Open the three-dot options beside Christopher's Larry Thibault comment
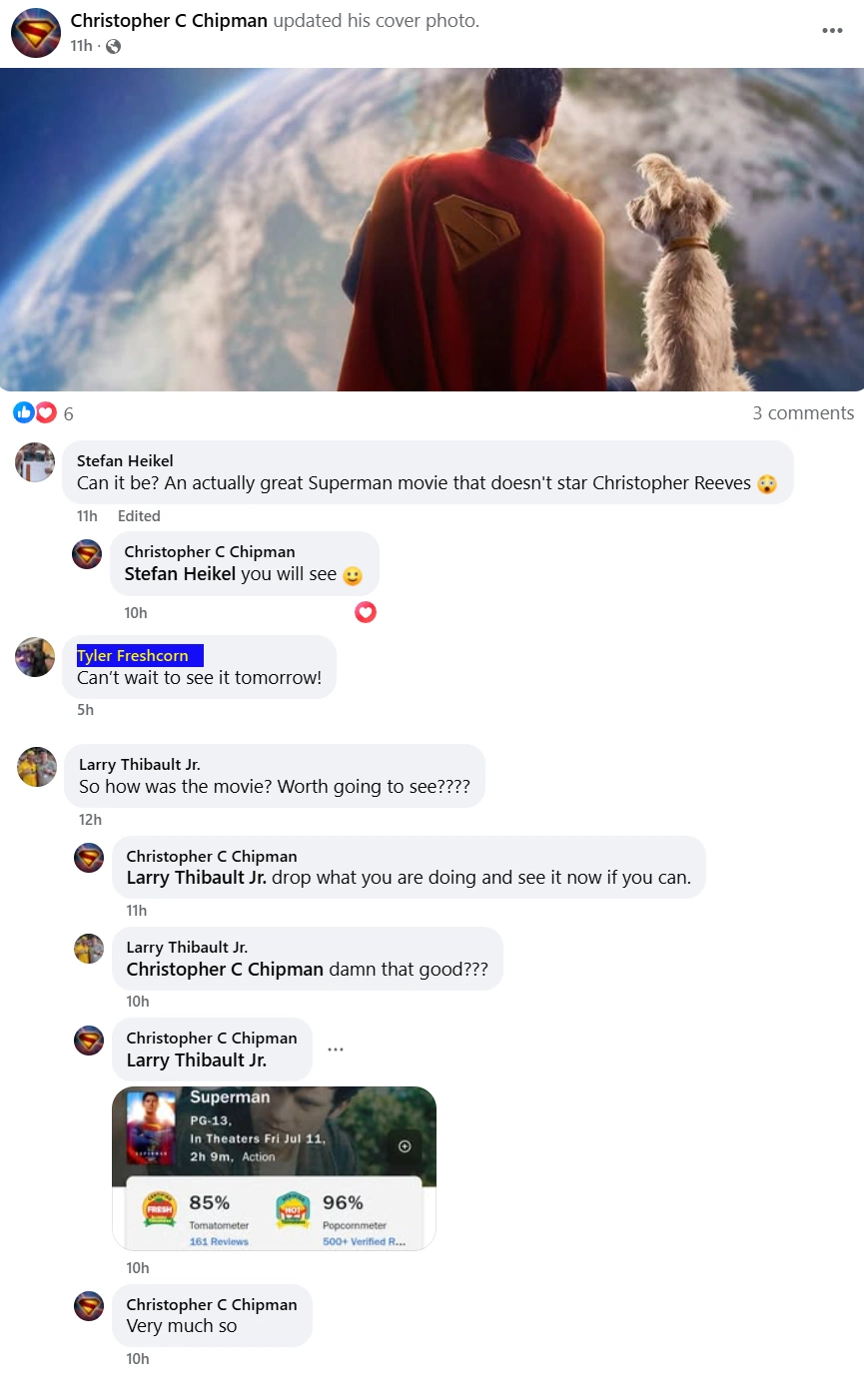Screen dimensions: 864x1400 [x=336, y=1050]
